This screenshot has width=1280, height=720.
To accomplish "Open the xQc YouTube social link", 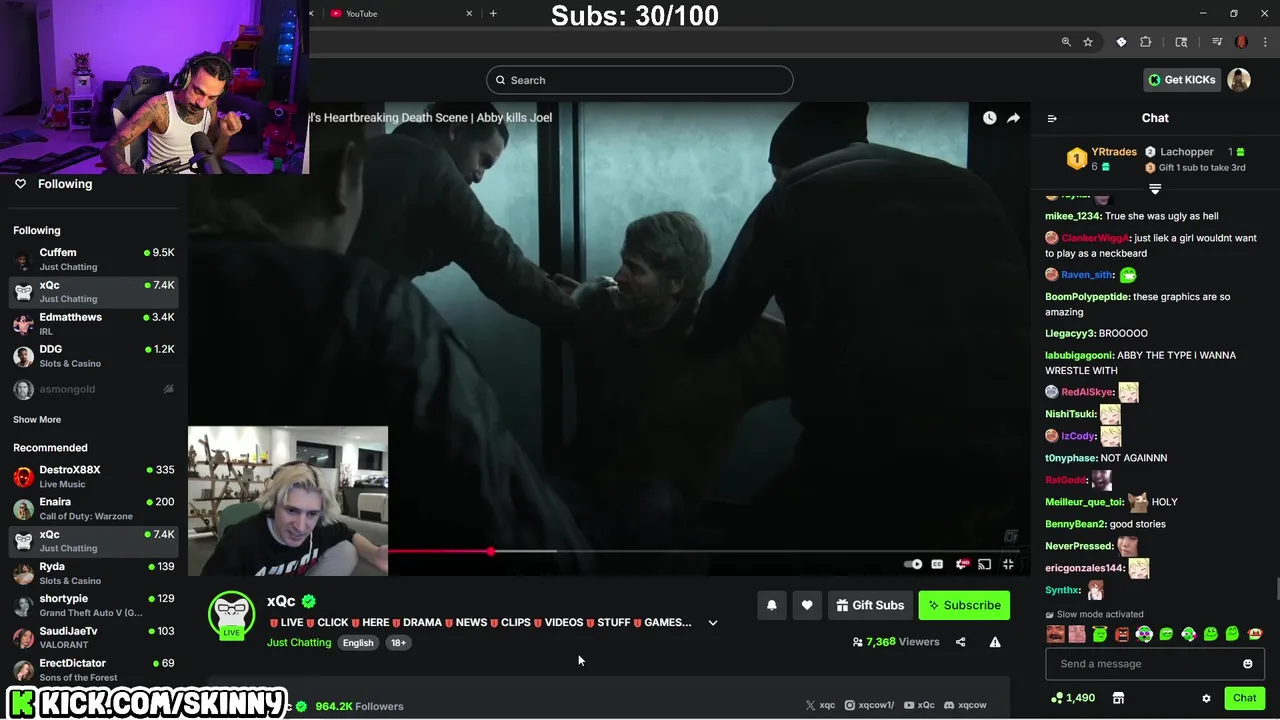I will [919, 705].
